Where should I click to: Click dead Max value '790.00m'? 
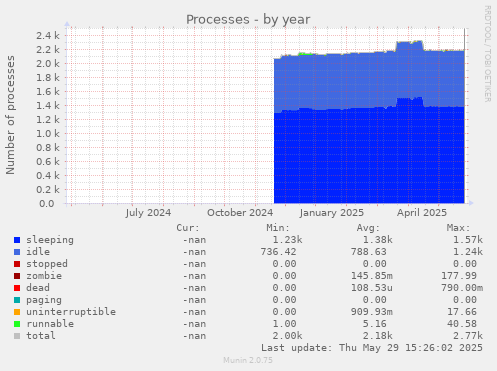click(462, 288)
